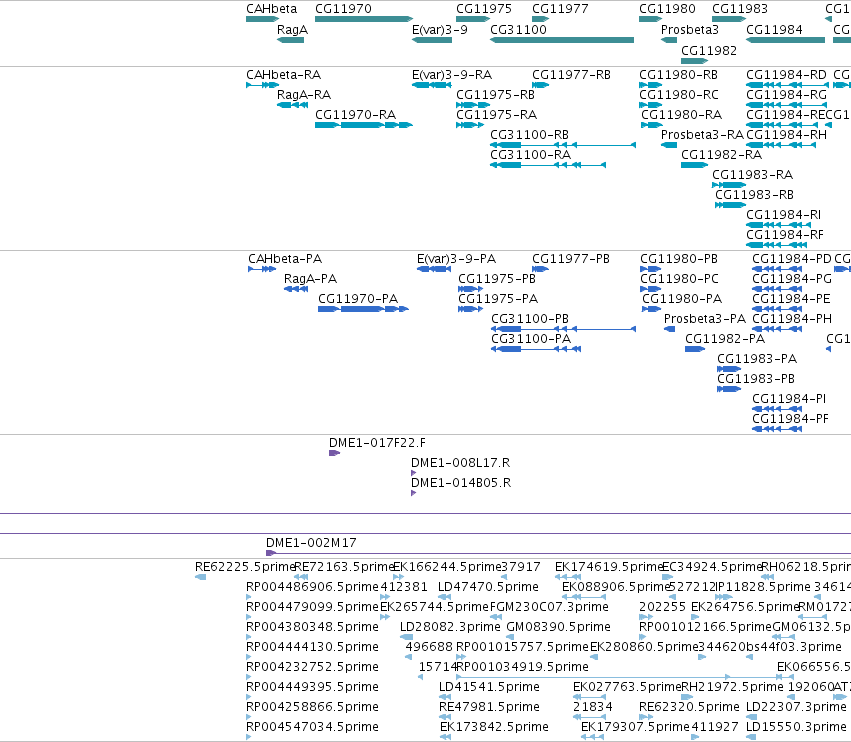Screen dimensions: 851x742
Task: Select protein CG11975-PB
Action: pyautogui.click(x=497, y=280)
